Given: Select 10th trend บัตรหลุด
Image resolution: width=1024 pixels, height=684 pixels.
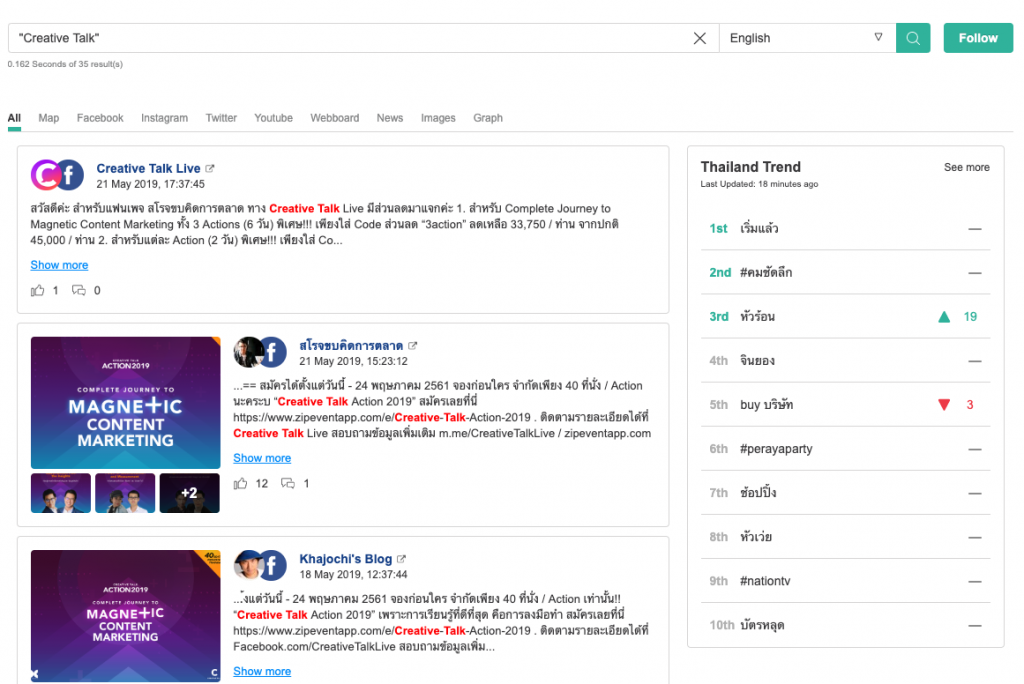Looking at the screenshot, I should (x=846, y=625).
